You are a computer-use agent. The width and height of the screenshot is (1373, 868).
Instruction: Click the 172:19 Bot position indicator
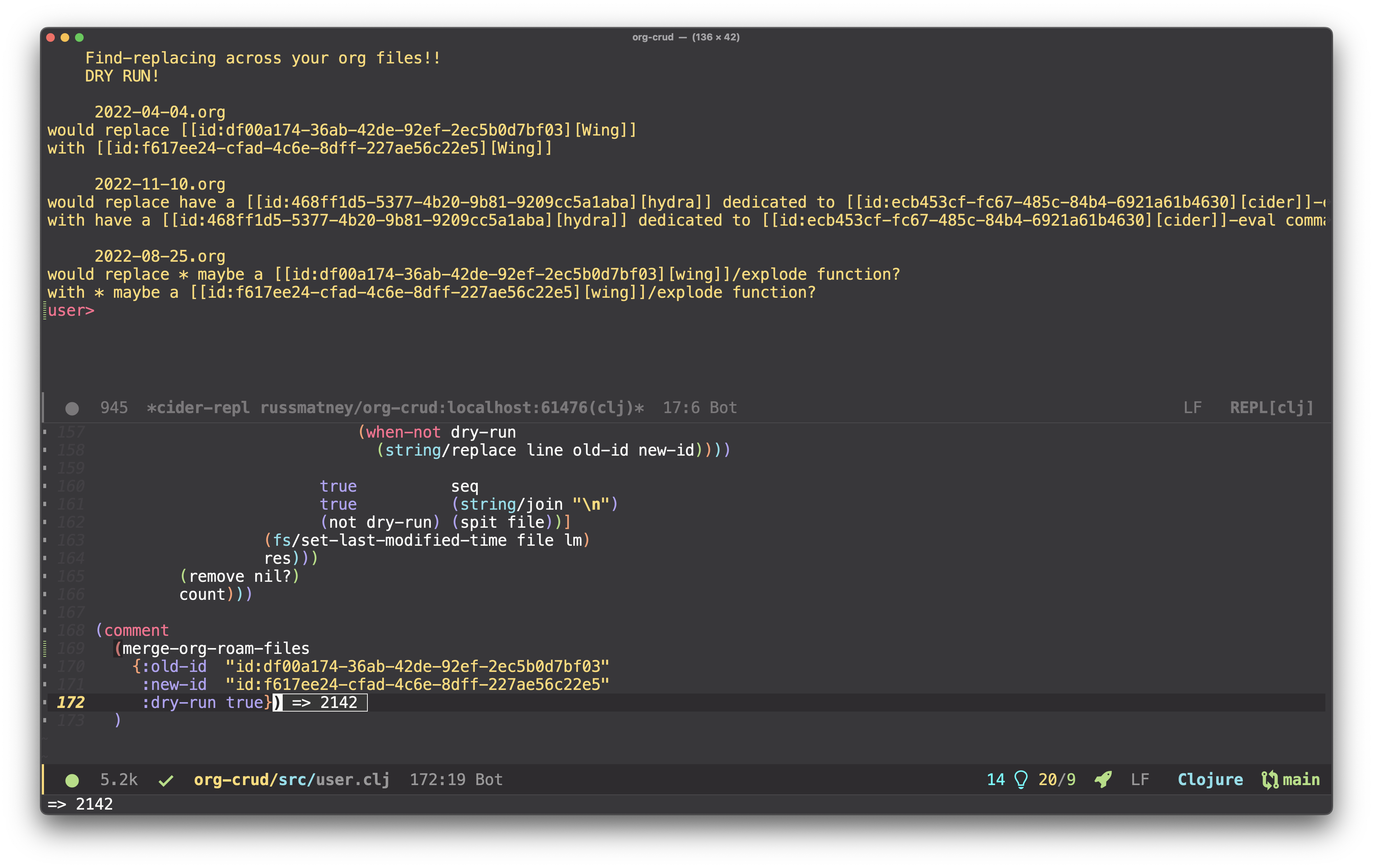(456, 780)
